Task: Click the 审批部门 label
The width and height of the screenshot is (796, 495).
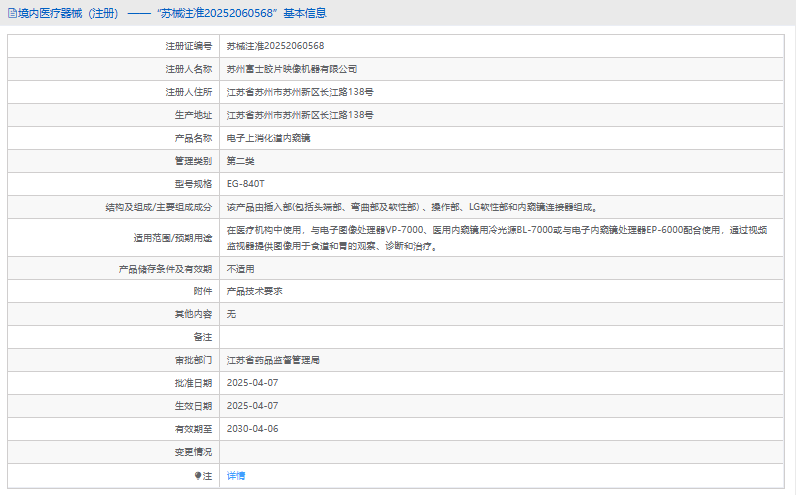Action: pyautogui.click(x=193, y=360)
